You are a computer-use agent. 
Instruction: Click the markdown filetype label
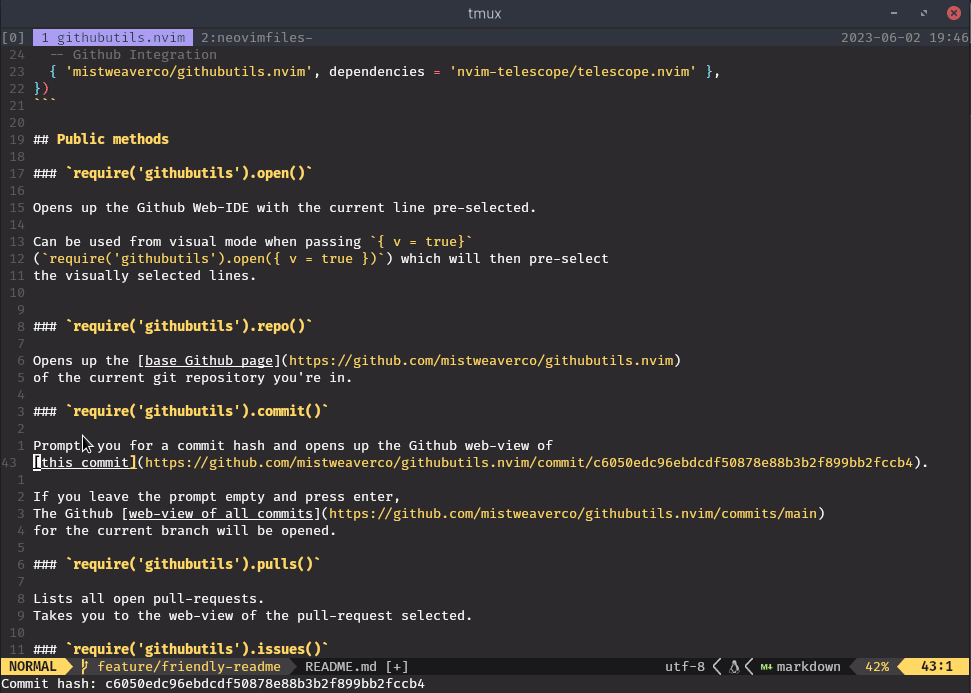tap(808, 666)
